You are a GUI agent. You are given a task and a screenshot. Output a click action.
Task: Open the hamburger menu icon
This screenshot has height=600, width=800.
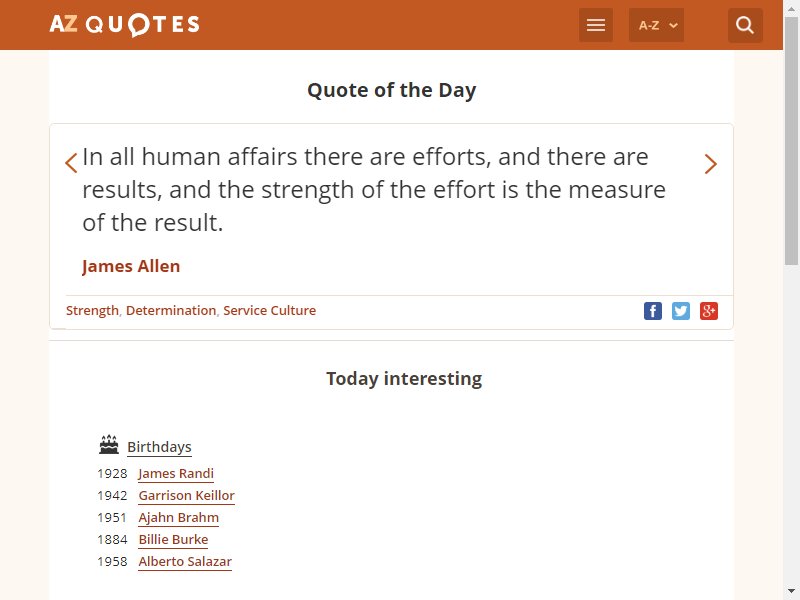pos(595,25)
